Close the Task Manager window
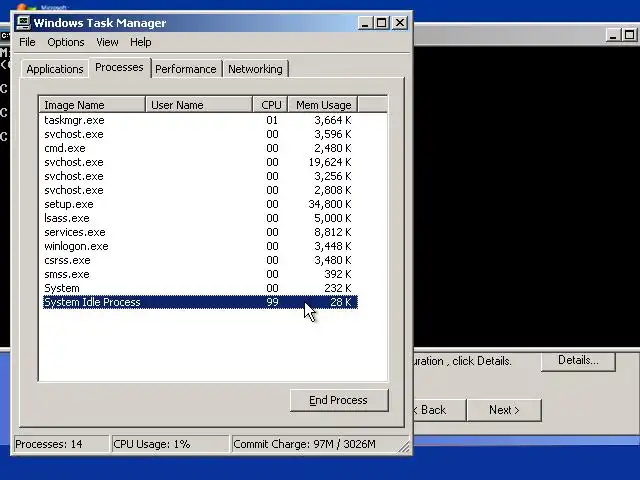 pyautogui.click(x=400, y=23)
